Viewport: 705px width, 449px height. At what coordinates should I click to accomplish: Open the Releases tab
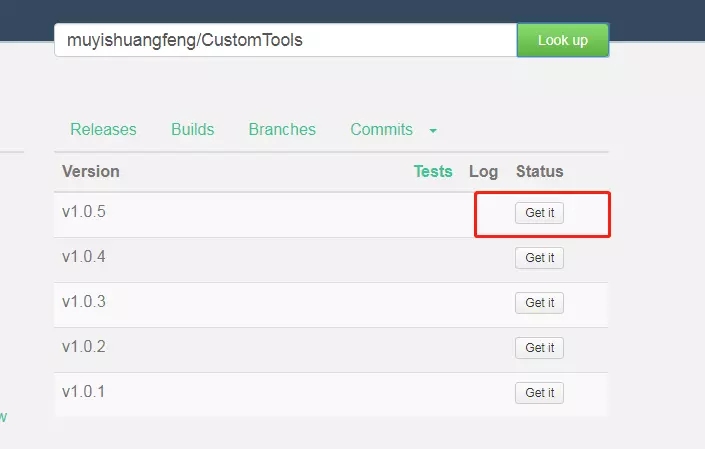[x=103, y=129]
